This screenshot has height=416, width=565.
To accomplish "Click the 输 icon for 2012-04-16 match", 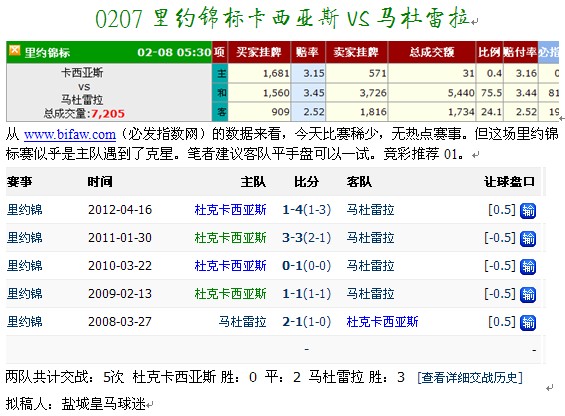I will [528, 211].
